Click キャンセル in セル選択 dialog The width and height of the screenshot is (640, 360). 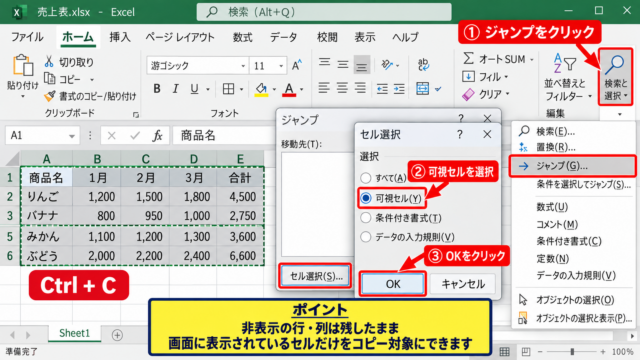[463, 284]
